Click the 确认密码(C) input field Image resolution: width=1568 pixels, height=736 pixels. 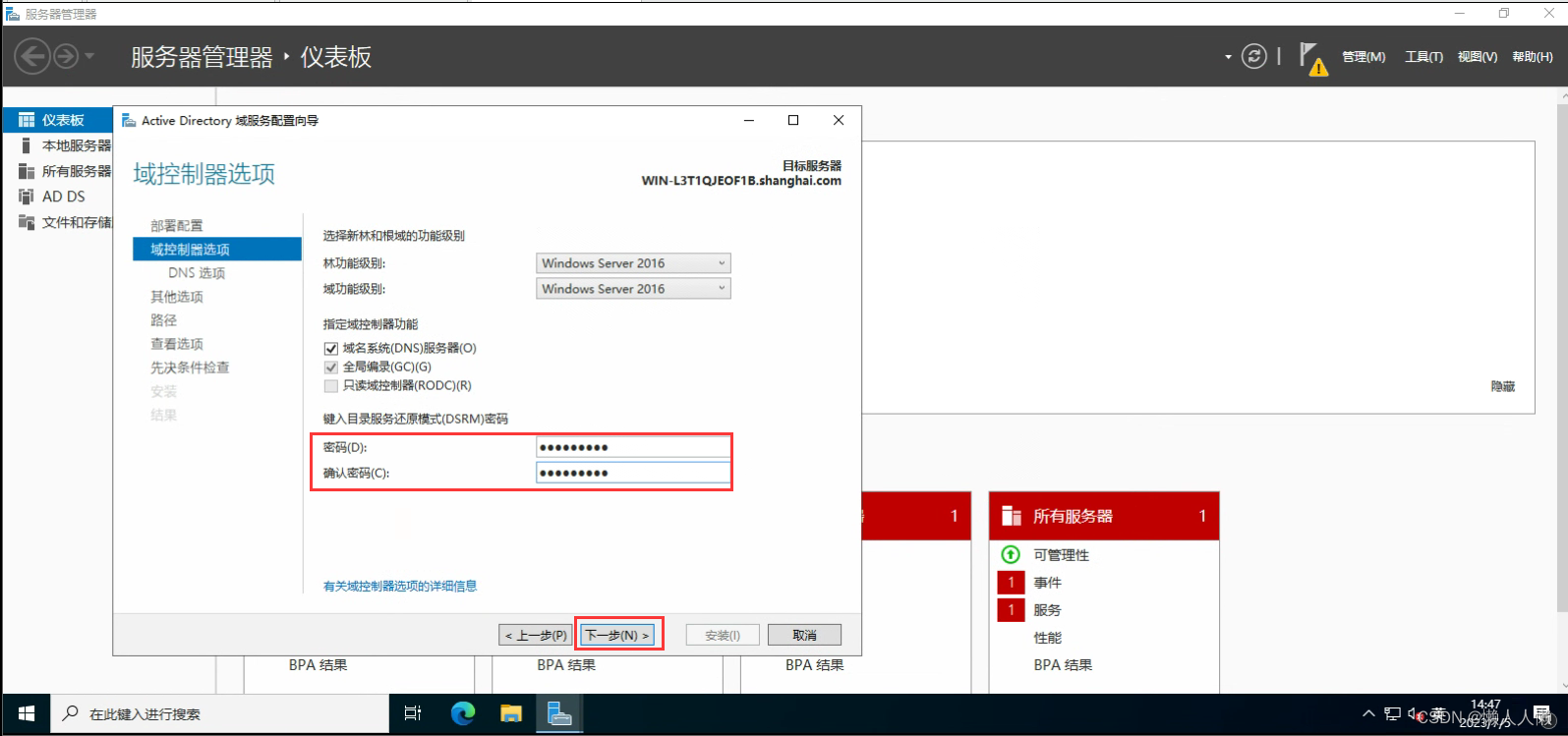pyautogui.click(x=633, y=473)
